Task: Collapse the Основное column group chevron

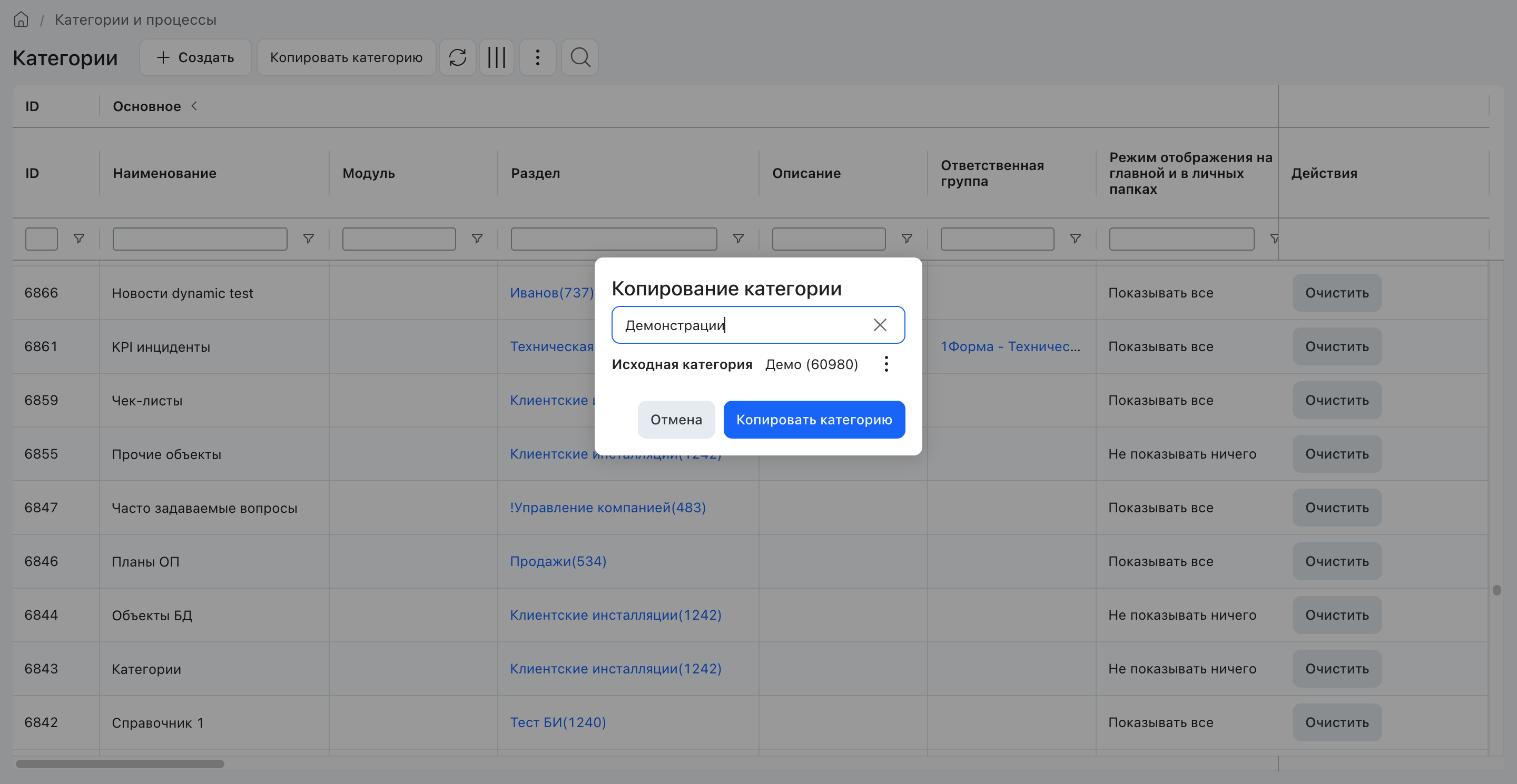Action: [x=194, y=106]
